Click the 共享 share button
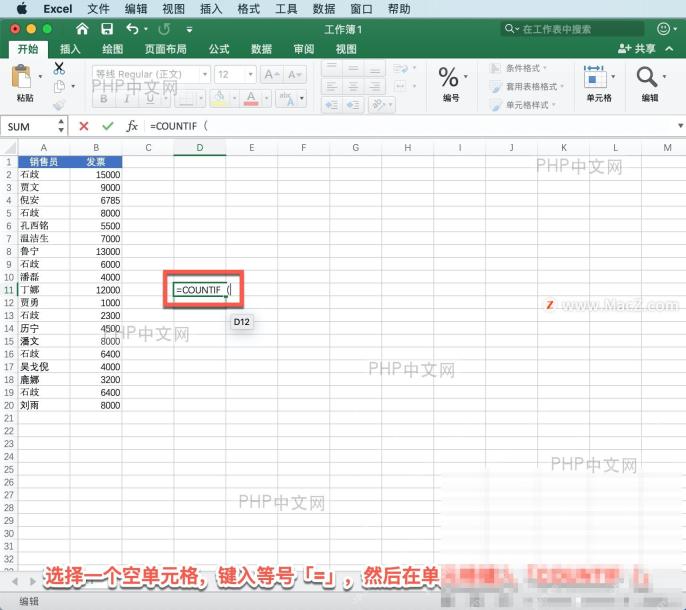686x610 pixels. tap(637, 49)
